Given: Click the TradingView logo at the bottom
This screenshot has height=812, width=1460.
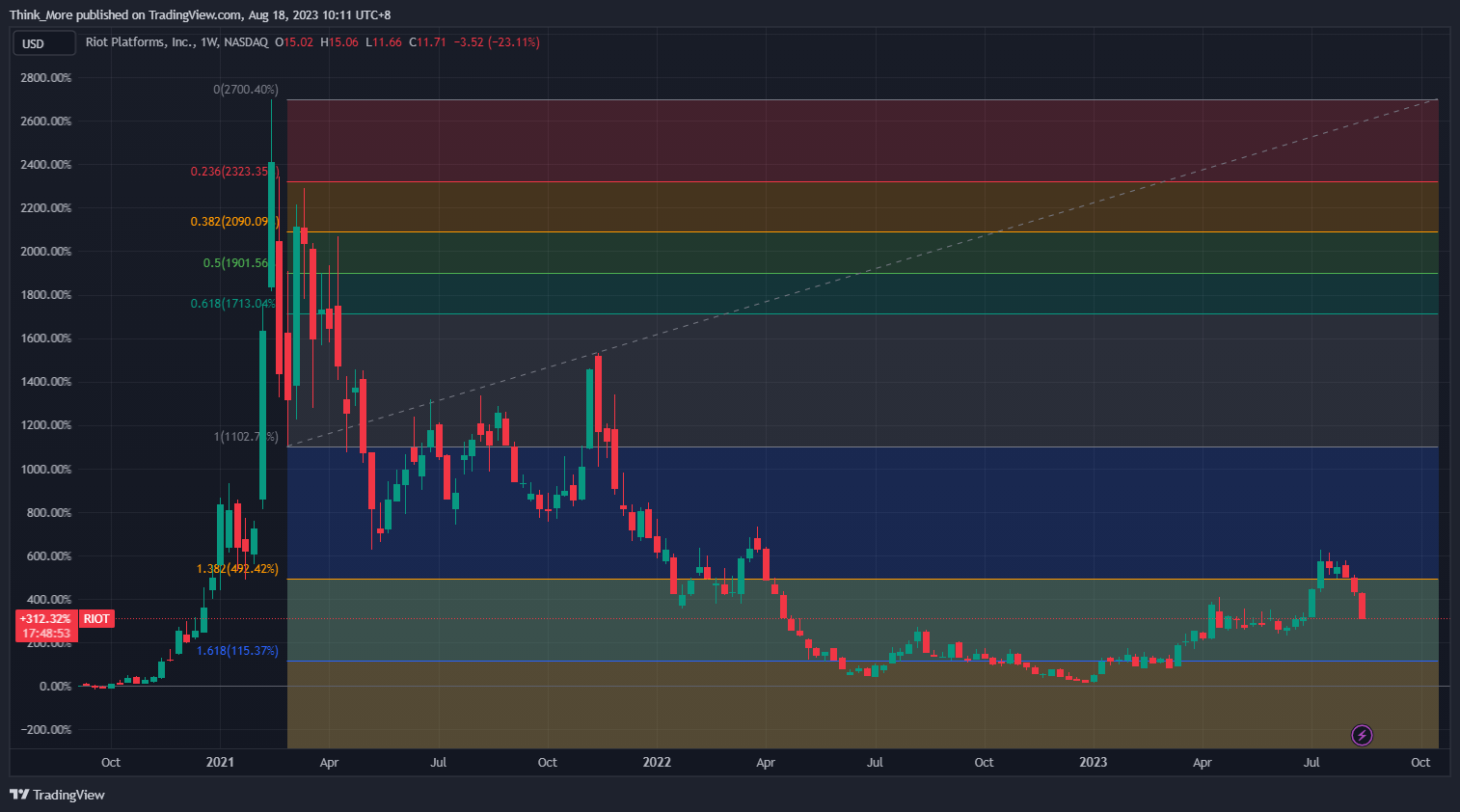Looking at the screenshot, I should (x=57, y=795).
